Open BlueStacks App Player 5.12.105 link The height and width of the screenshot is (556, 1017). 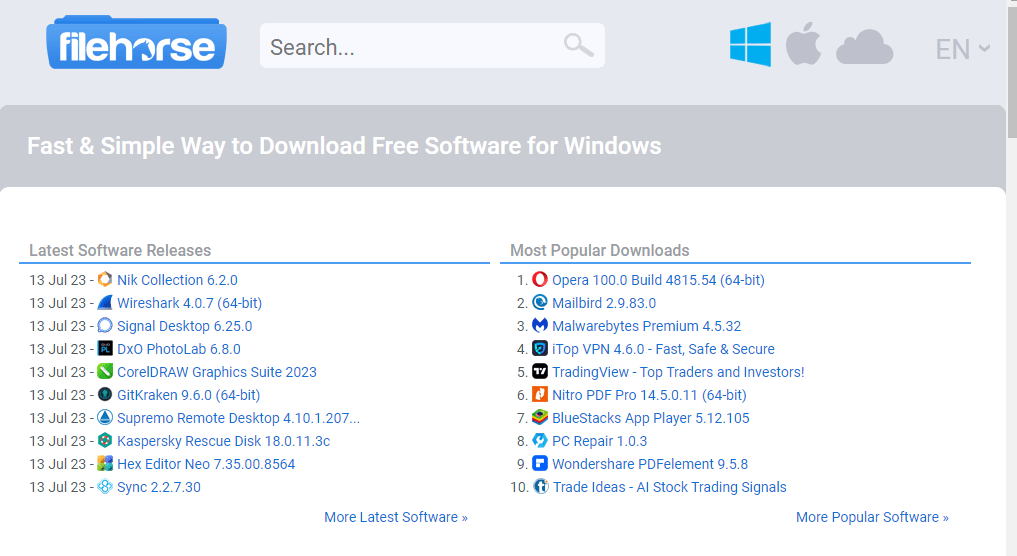click(651, 418)
